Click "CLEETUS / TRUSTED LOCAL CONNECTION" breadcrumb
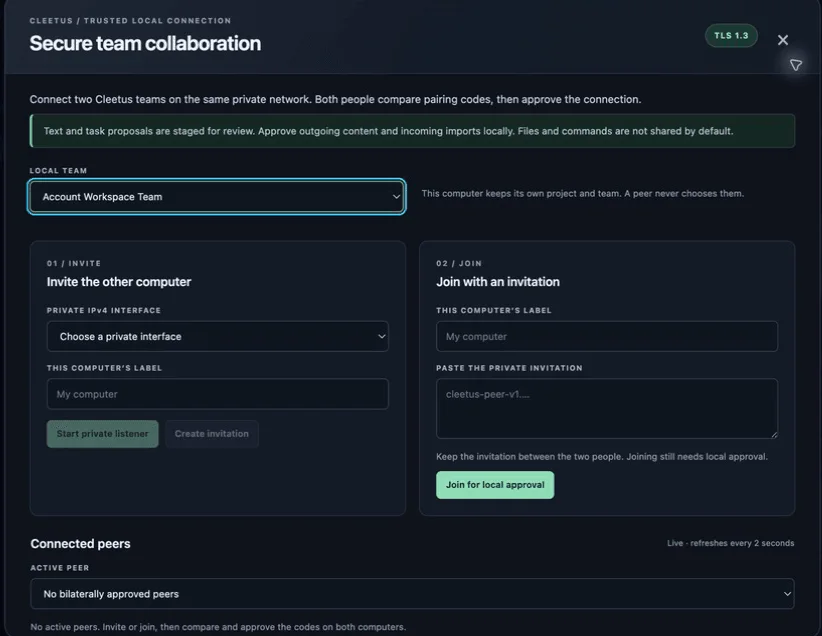The image size is (822, 636). pos(130,20)
